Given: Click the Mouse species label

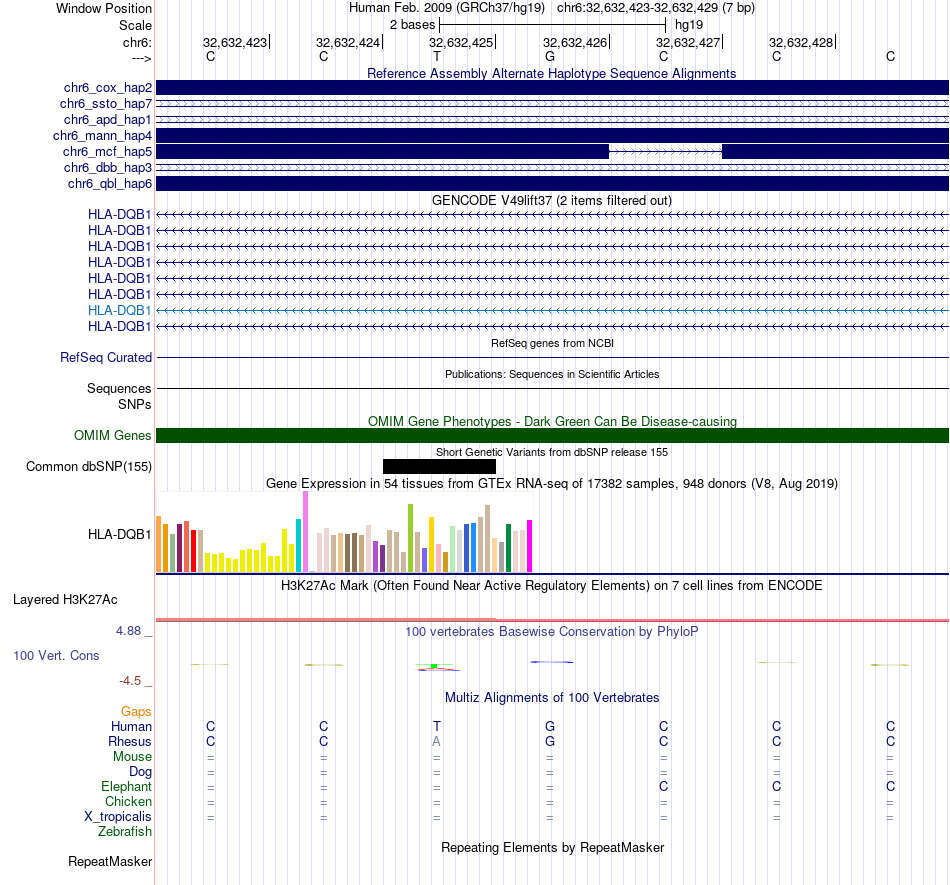Looking at the screenshot, I should [132, 757].
